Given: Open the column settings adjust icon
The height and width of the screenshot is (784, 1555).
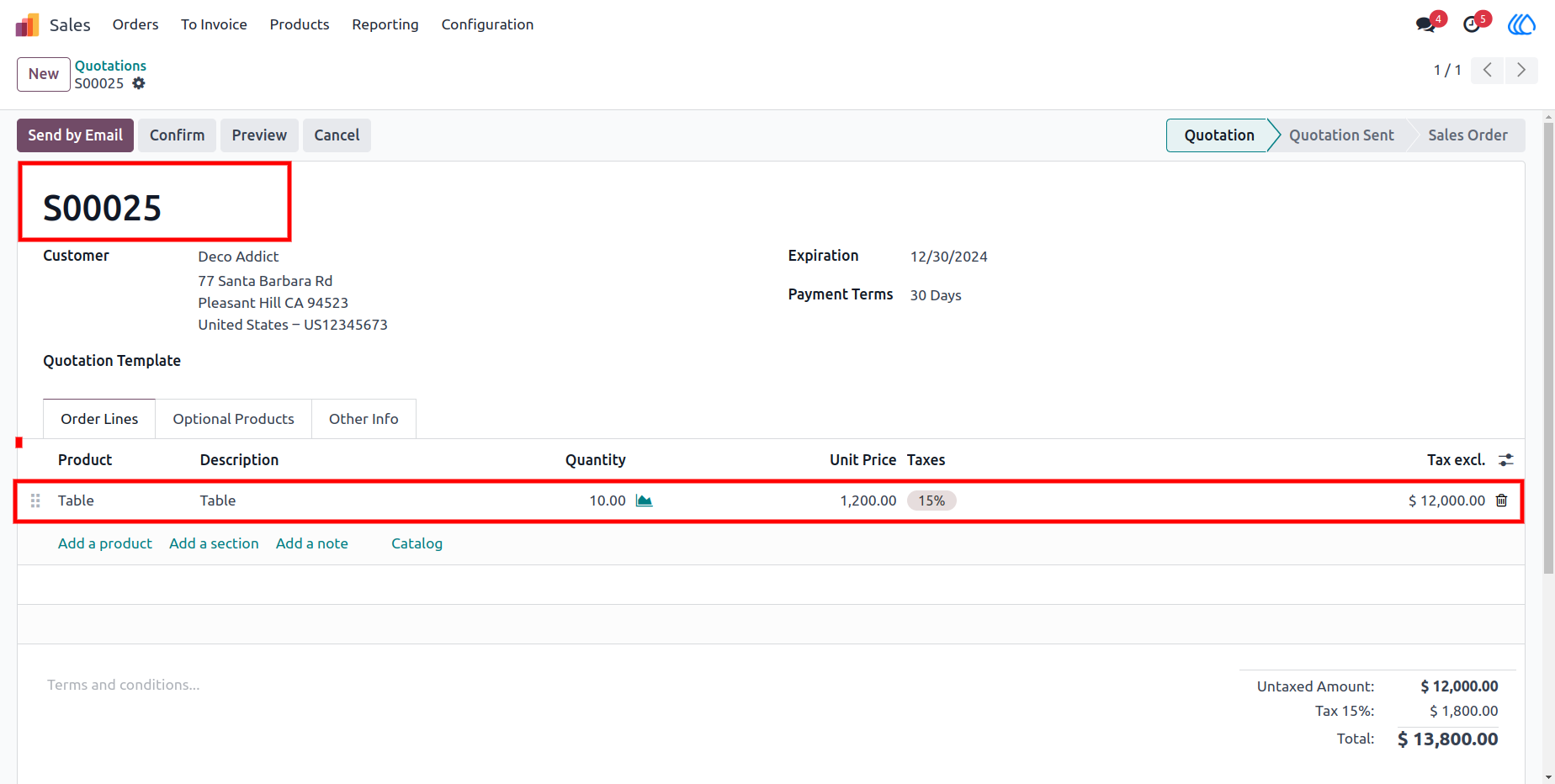Looking at the screenshot, I should (1506, 460).
